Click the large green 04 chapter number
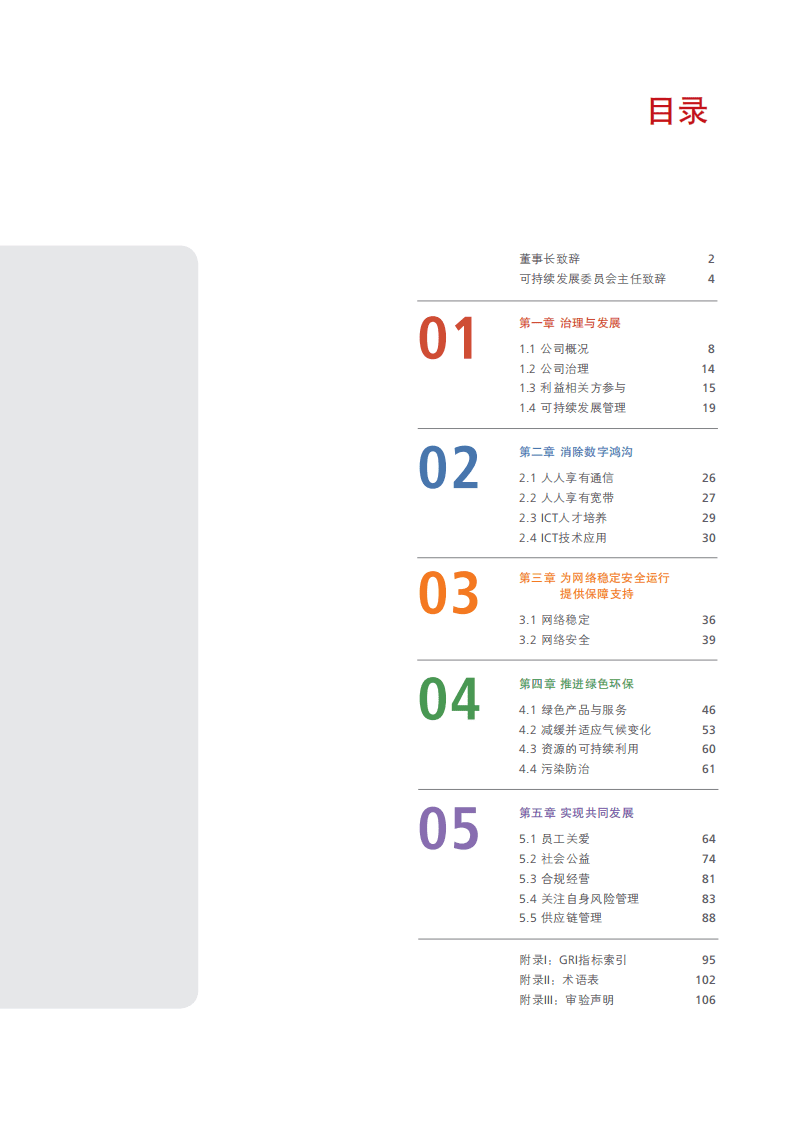 (x=449, y=699)
